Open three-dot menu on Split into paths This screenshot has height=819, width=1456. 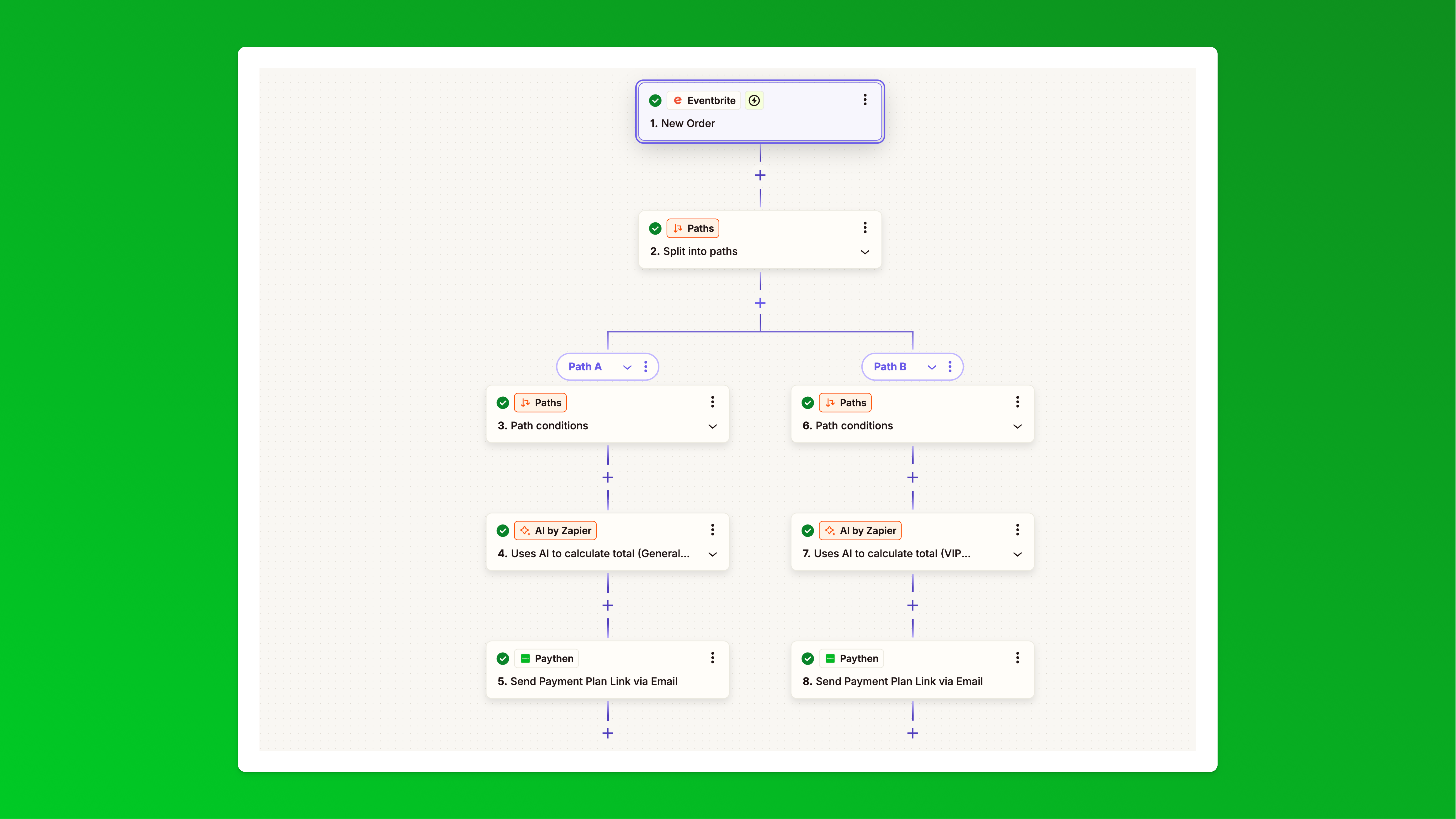pos(865,228)
